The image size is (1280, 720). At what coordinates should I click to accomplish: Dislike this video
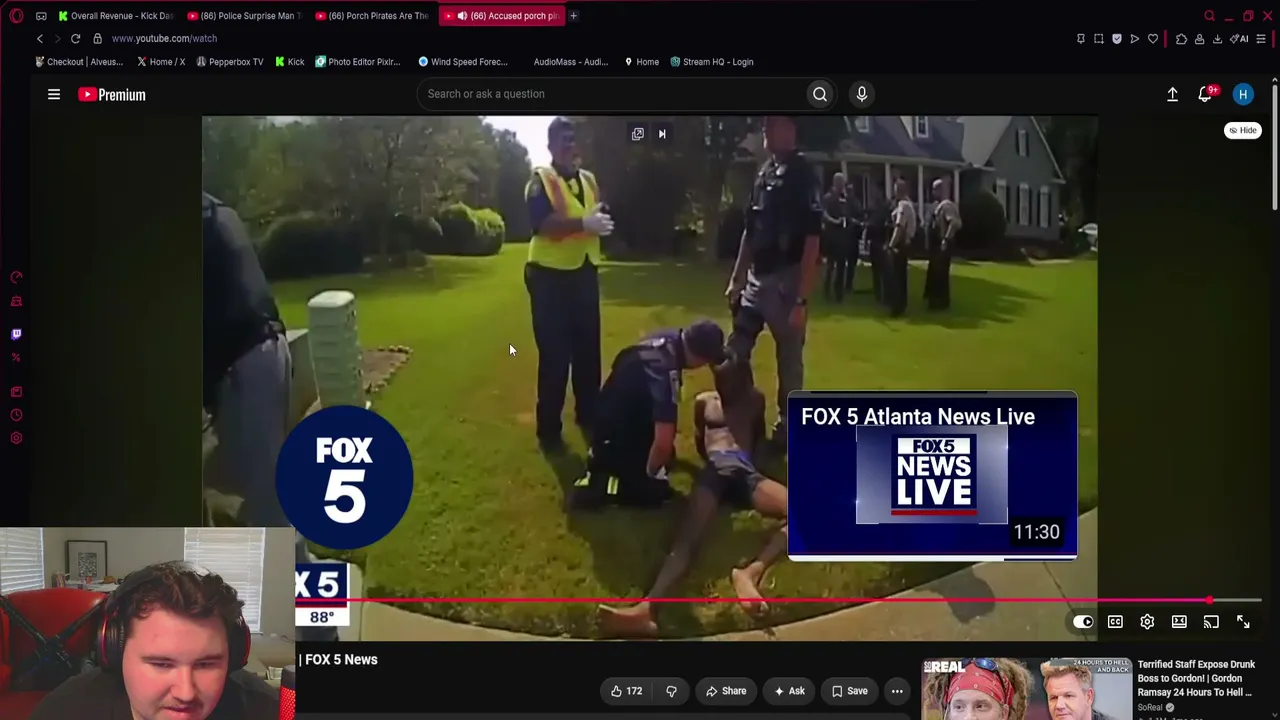click(671, 691)
